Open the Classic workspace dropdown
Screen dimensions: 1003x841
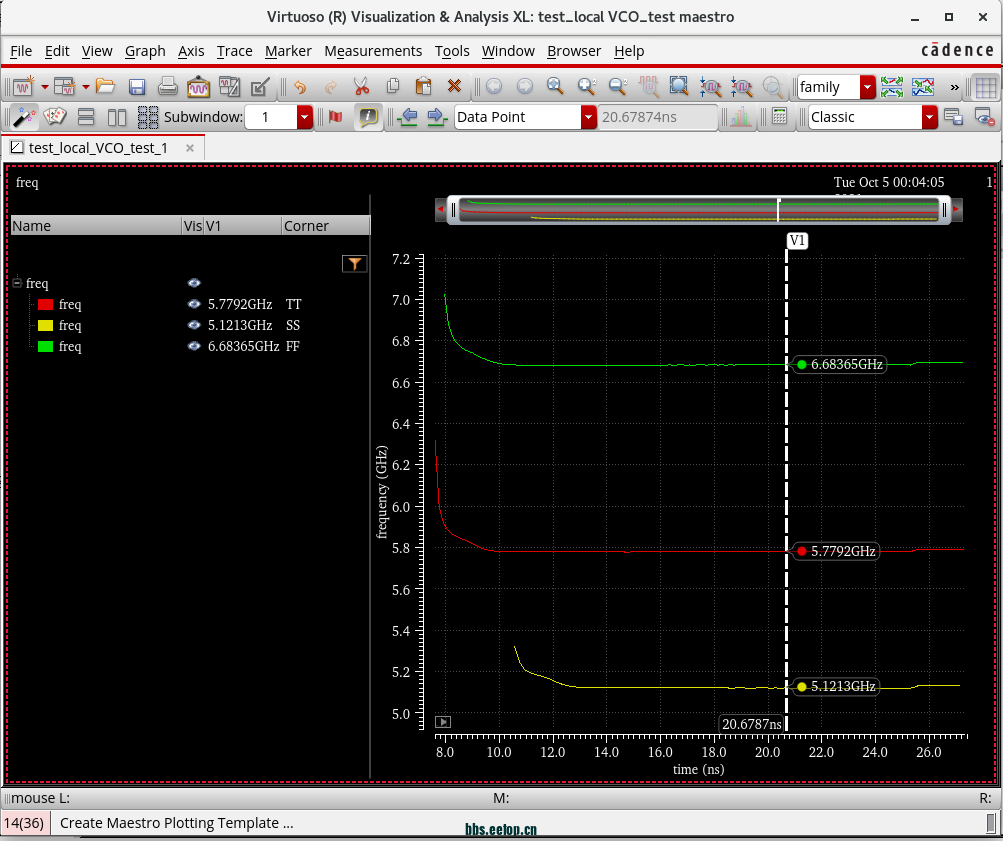coord(929,117)
